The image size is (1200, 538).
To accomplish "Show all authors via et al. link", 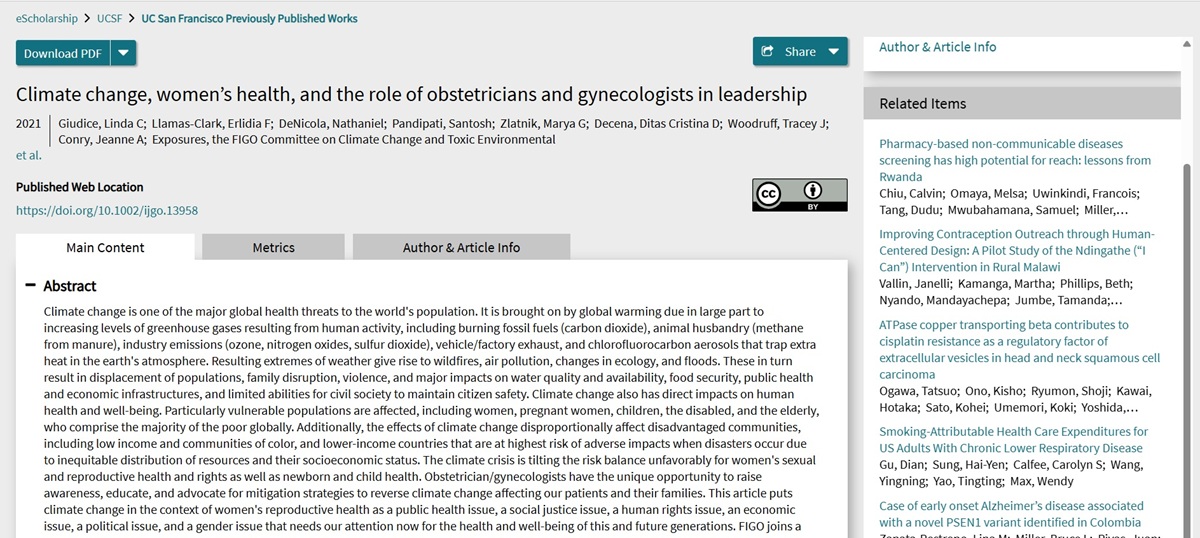I will click(x=29, y=155).
